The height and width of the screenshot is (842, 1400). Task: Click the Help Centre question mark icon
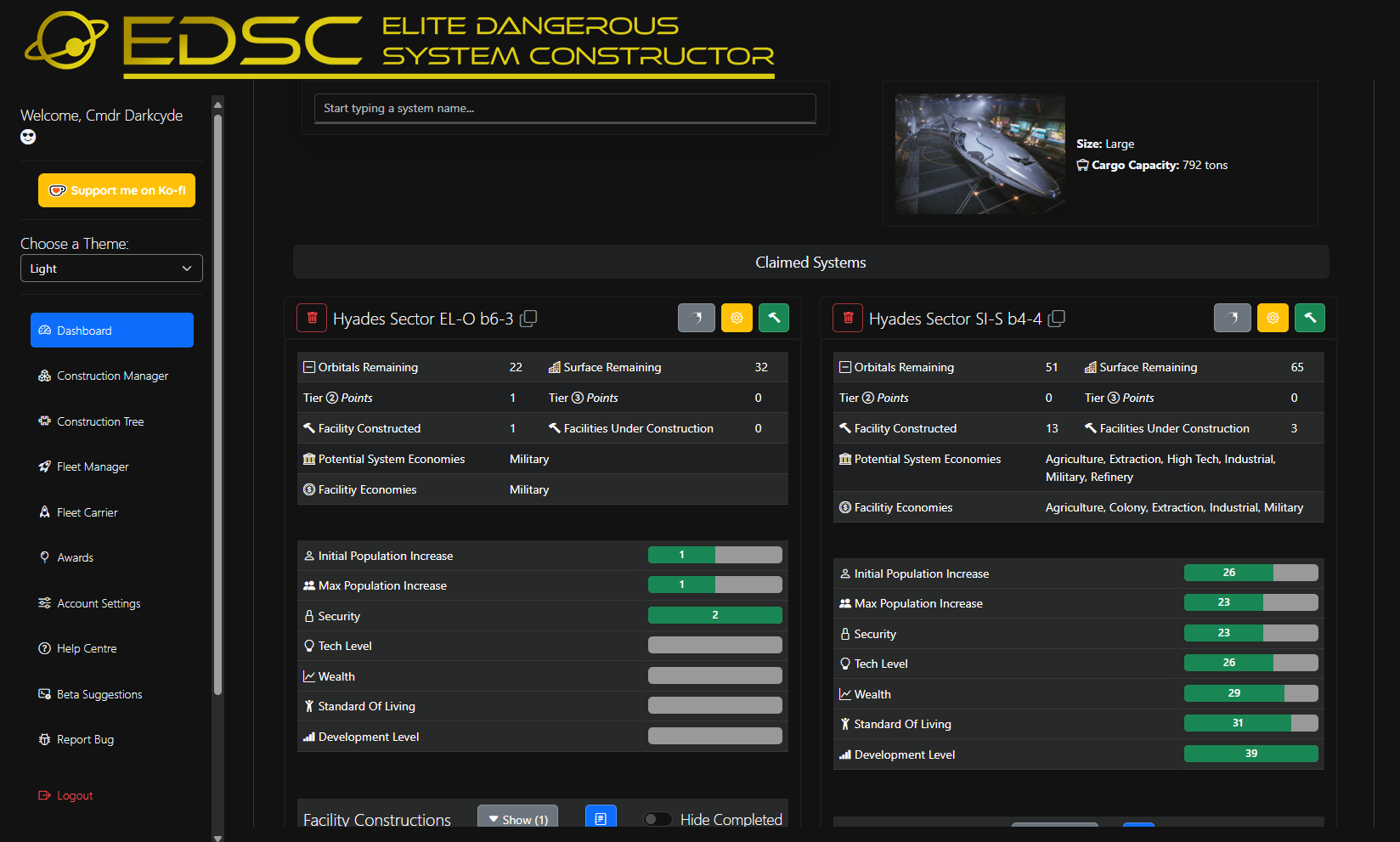[45, 648]
